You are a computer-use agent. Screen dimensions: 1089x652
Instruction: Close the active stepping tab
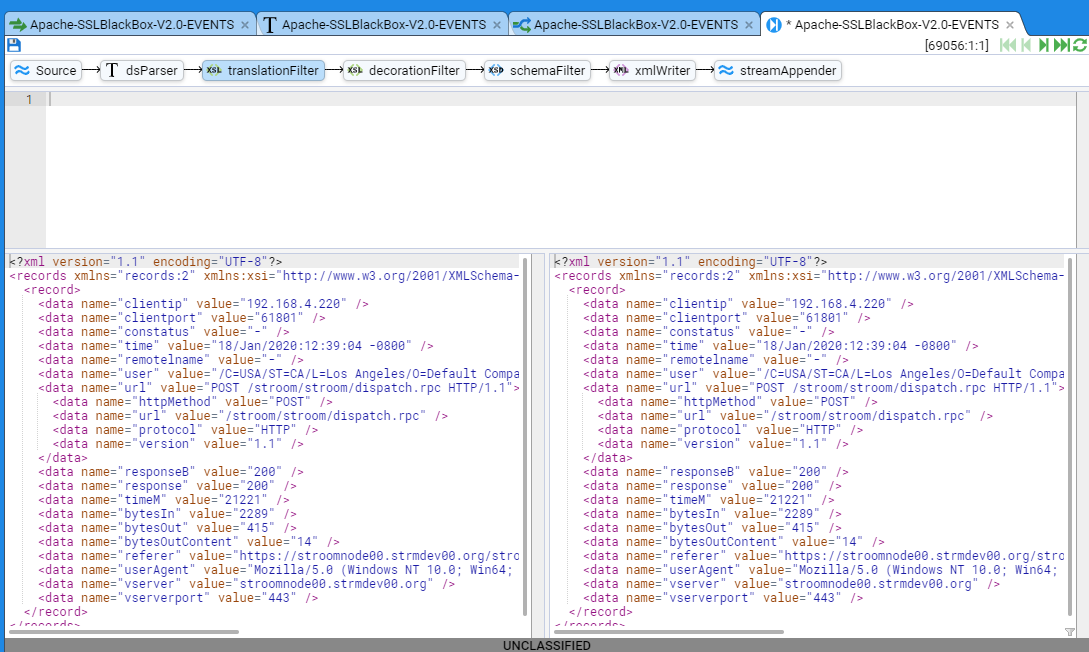1010,25
